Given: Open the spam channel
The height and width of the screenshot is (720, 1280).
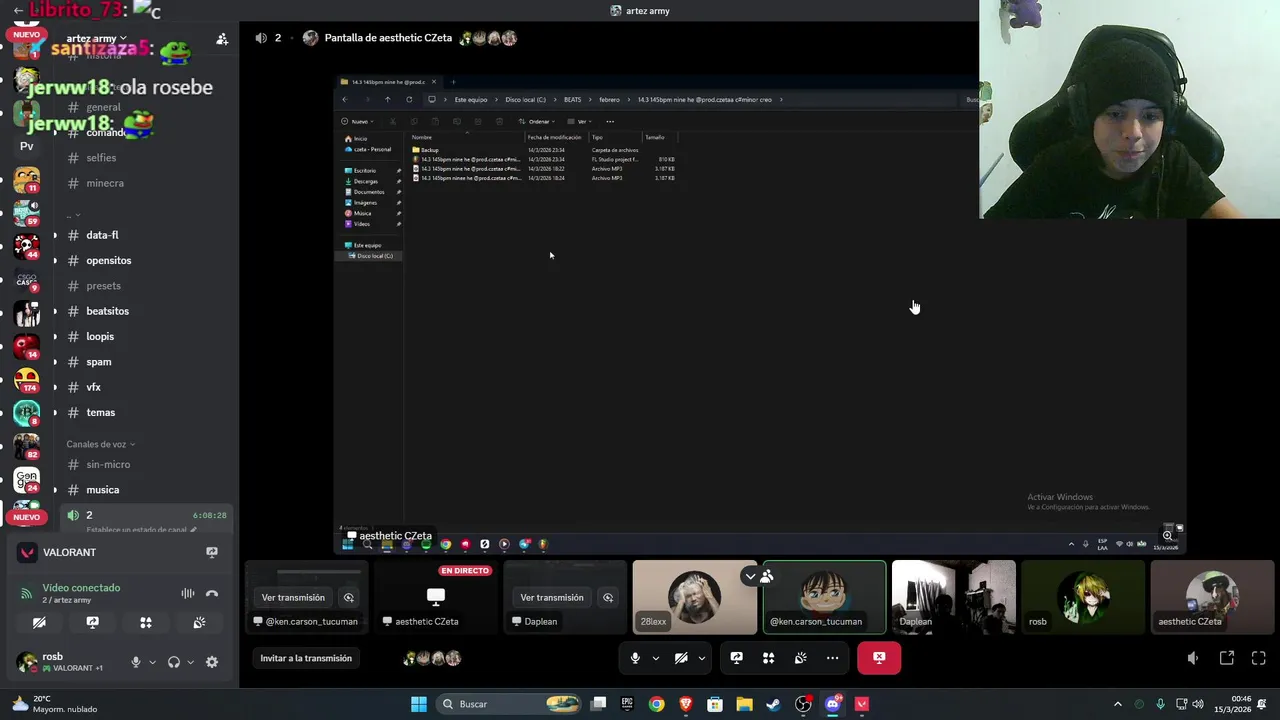Looking at the screenshot, I should (99, 362).
